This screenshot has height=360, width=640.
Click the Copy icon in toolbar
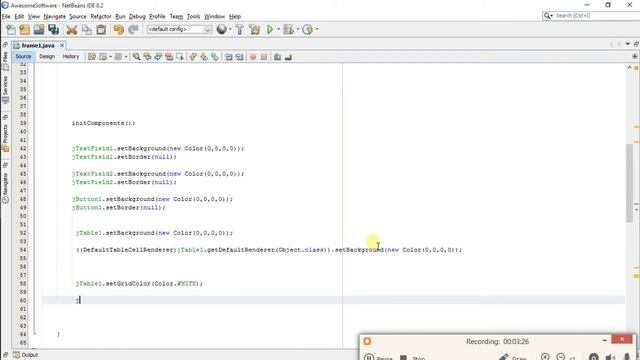[x=87, y=29]
